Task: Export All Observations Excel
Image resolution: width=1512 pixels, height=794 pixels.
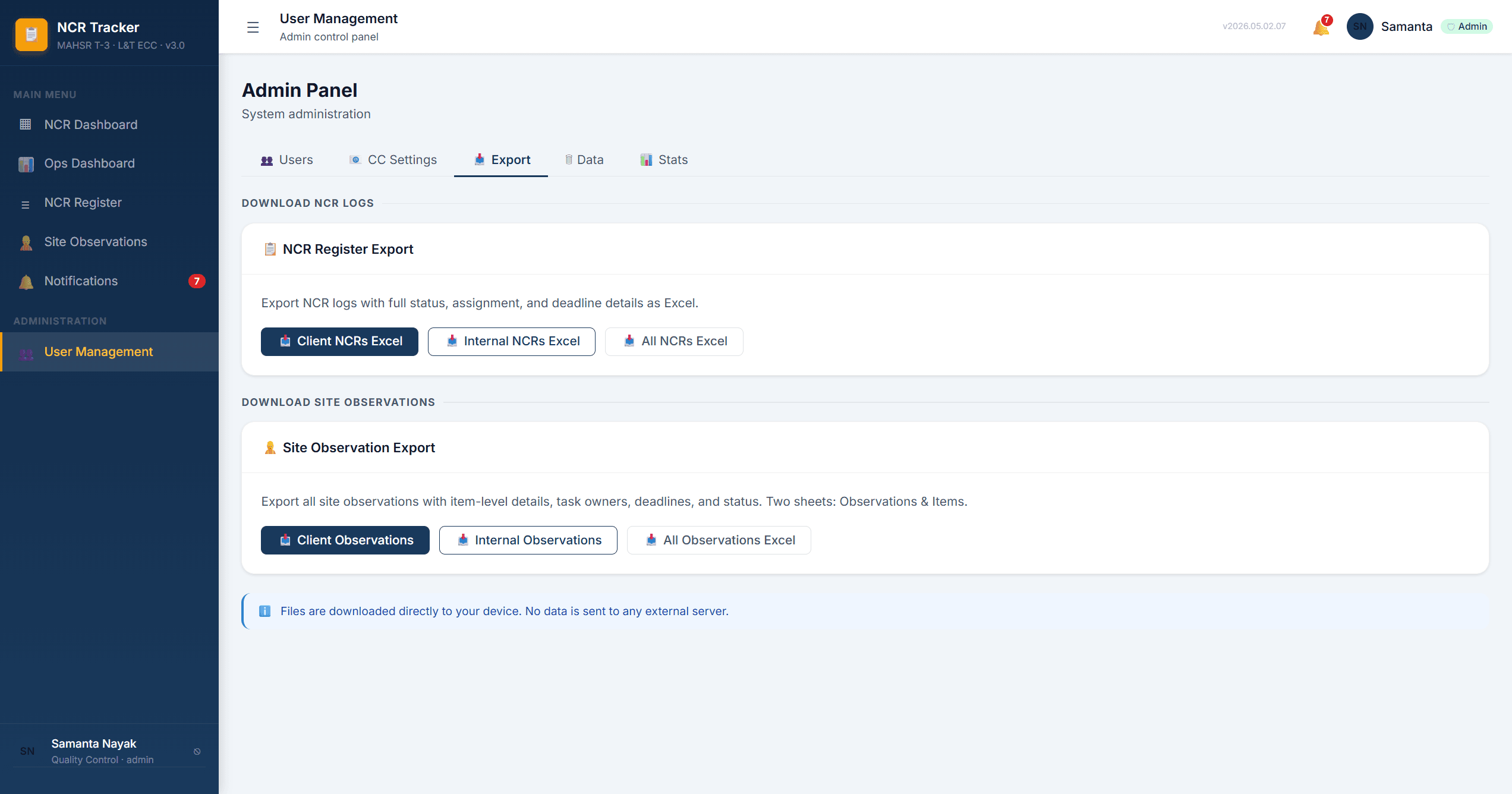Action: click(719, 540)
